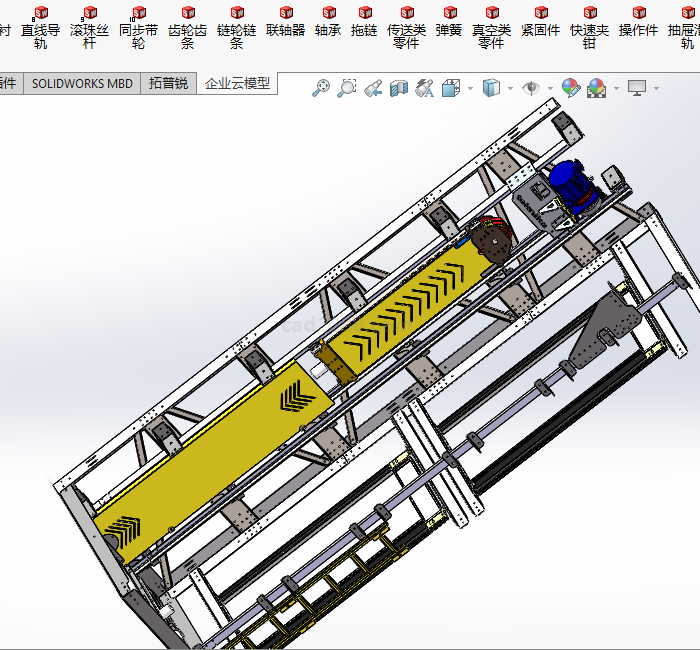This screenshot has width=700, height=650.
Task: Select the 企业云模型 tab
Action: point(237,83)
